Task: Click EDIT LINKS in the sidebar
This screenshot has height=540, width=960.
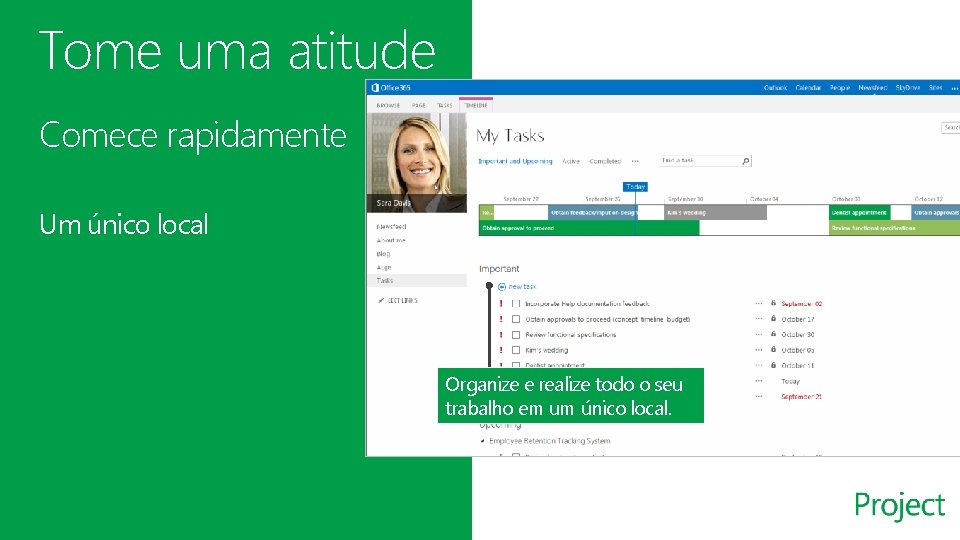Action: click(402, 301)
